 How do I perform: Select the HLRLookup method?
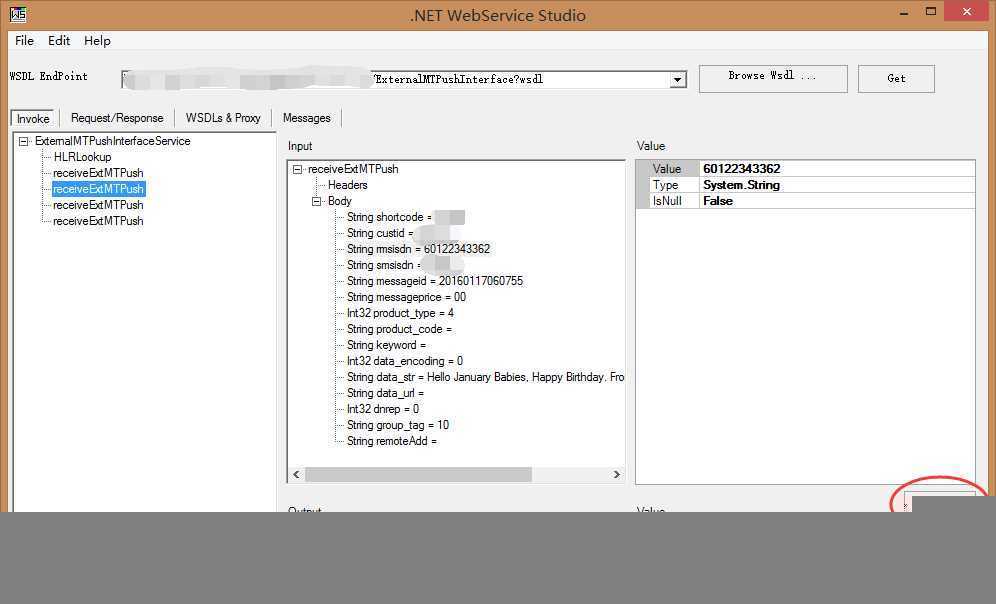(x=82, y=157)
